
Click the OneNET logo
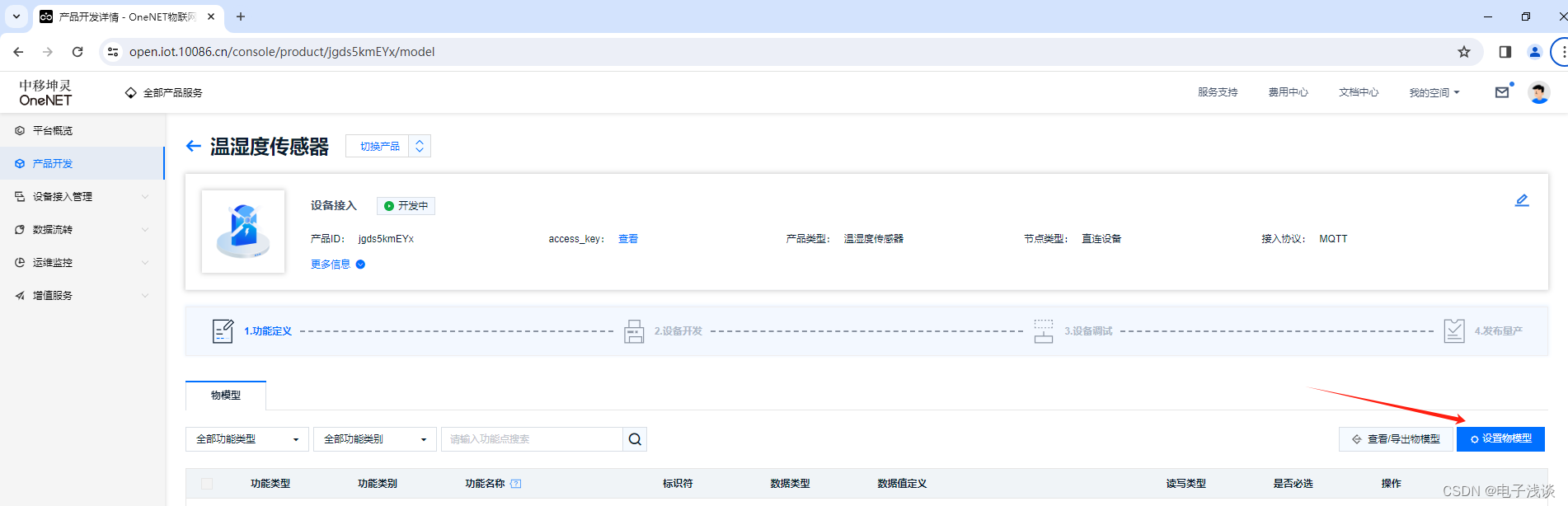point(45,92)
